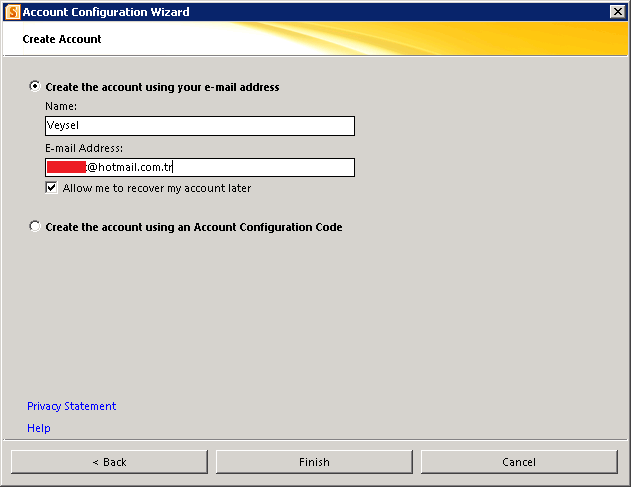Click the wizard app icon in title bar
Image resolution: width=631 pixels, height=487 pixels.
pos(13,12)
